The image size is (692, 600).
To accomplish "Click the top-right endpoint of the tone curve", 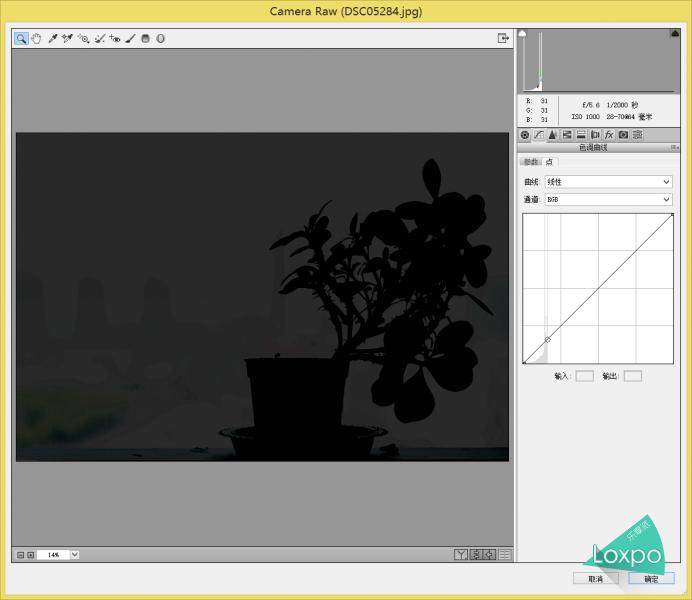I will coord(672,215).
